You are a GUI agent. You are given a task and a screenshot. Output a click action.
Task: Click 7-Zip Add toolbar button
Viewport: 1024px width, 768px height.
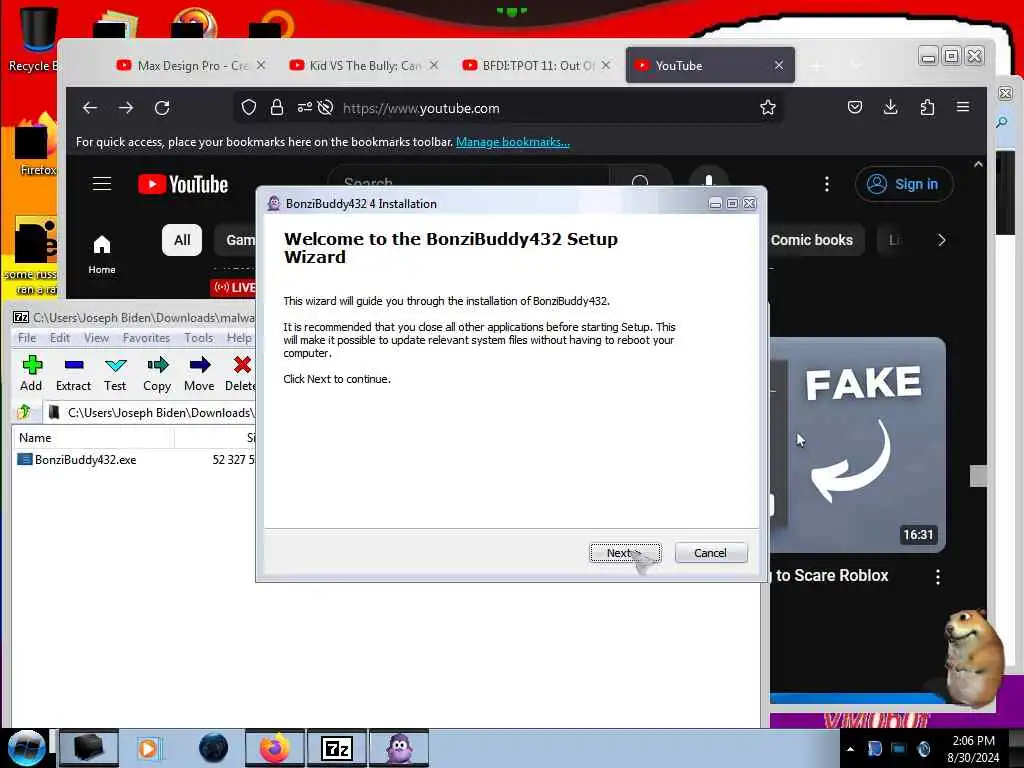(31, 374)
